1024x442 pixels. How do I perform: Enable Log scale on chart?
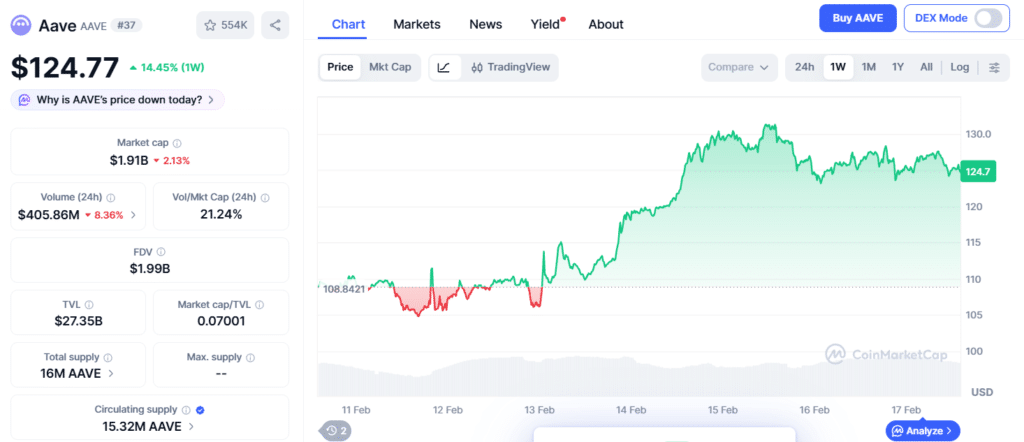click(x=960, y=67)
